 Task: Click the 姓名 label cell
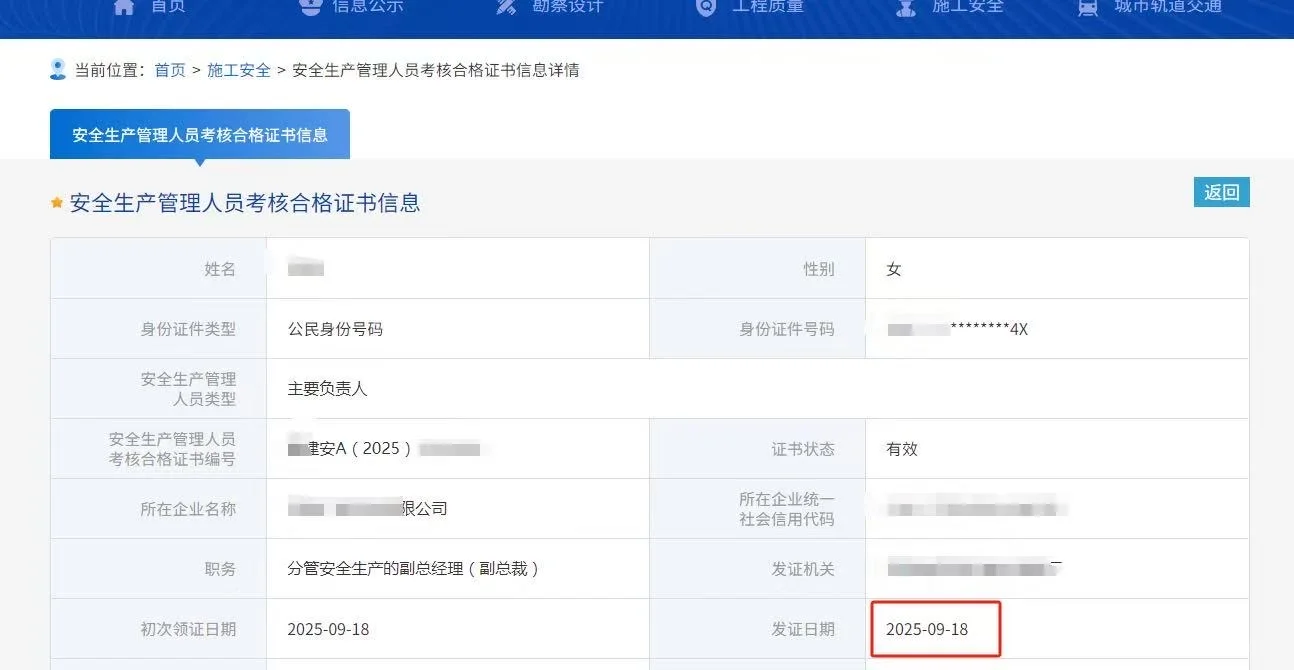click(159, 268)
